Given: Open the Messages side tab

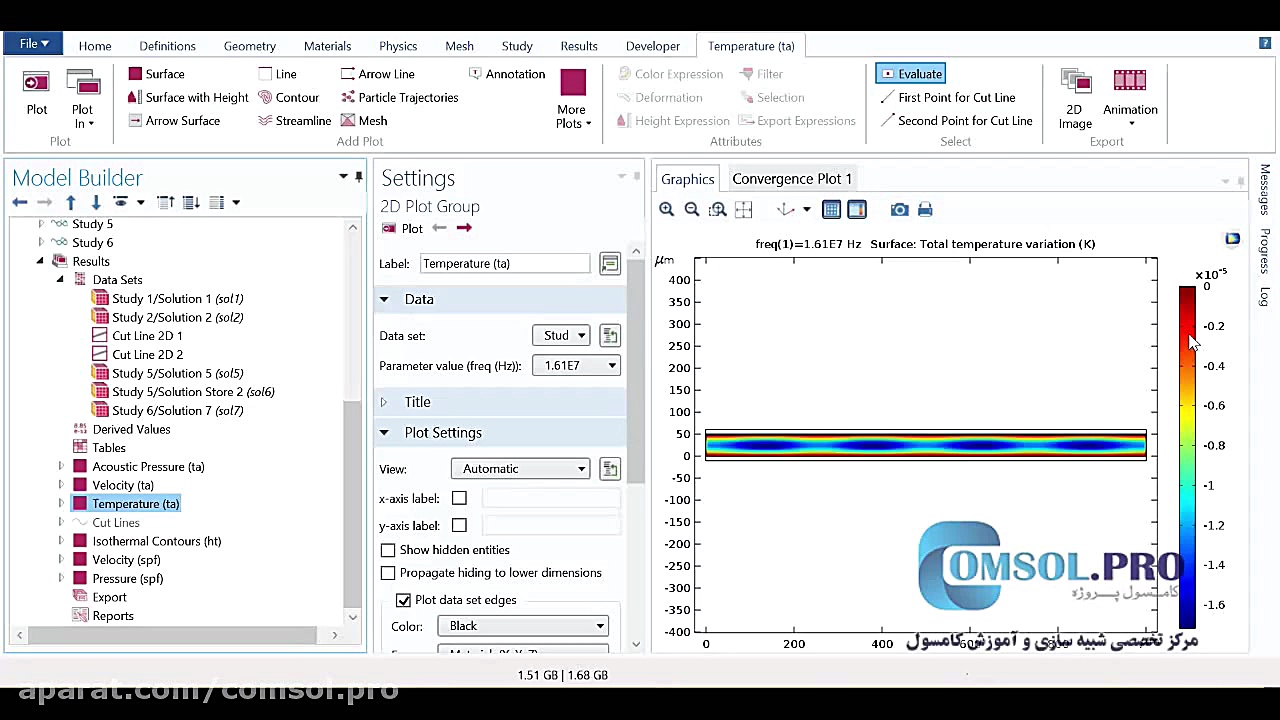Looking at the screenshot, I should (x=1265, y=189).
